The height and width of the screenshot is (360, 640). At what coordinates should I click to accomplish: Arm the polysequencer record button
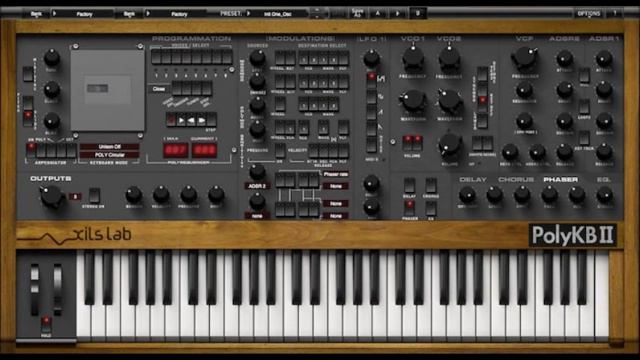click(x=171, y=120)
